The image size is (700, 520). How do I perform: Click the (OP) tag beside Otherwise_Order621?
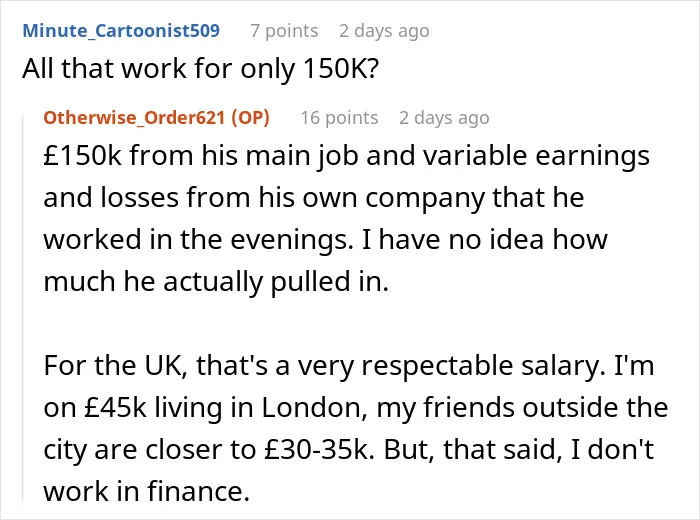pos(250,117)
